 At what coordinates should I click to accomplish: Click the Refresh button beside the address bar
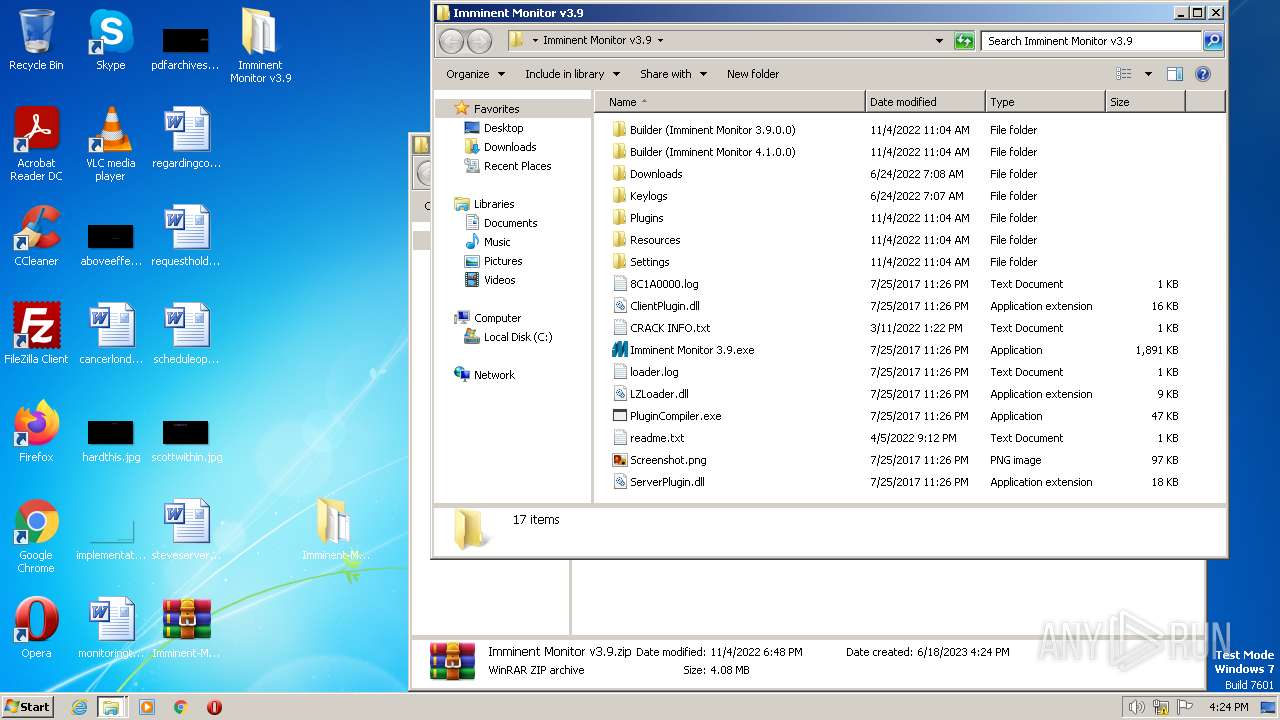tap(964, 41)
